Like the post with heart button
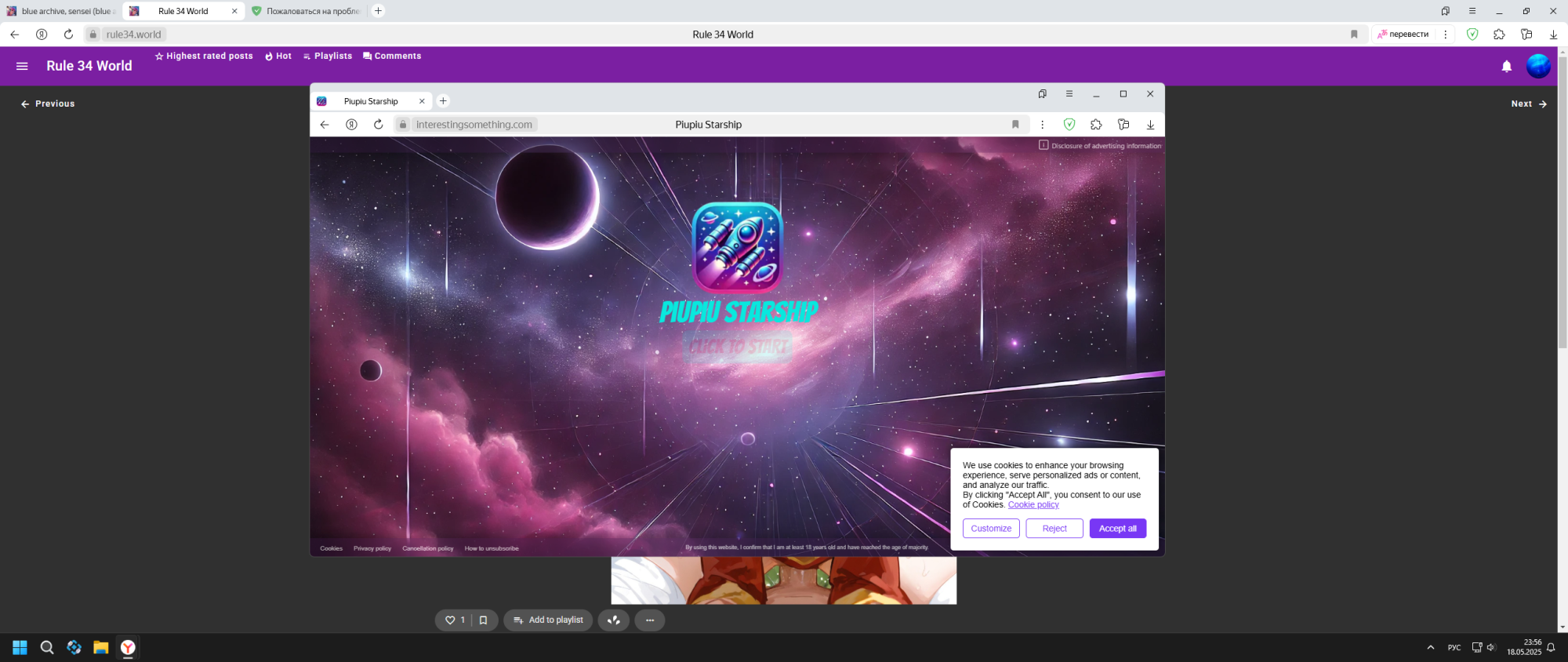Image resolution: width=1568 pixels, height=662 pixels. [x=451, y=620]
